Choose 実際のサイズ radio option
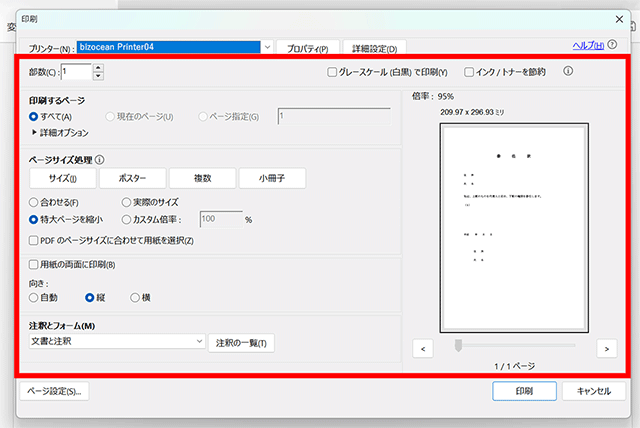The width and height of the screenshot is (640, 428). (126, 202)
